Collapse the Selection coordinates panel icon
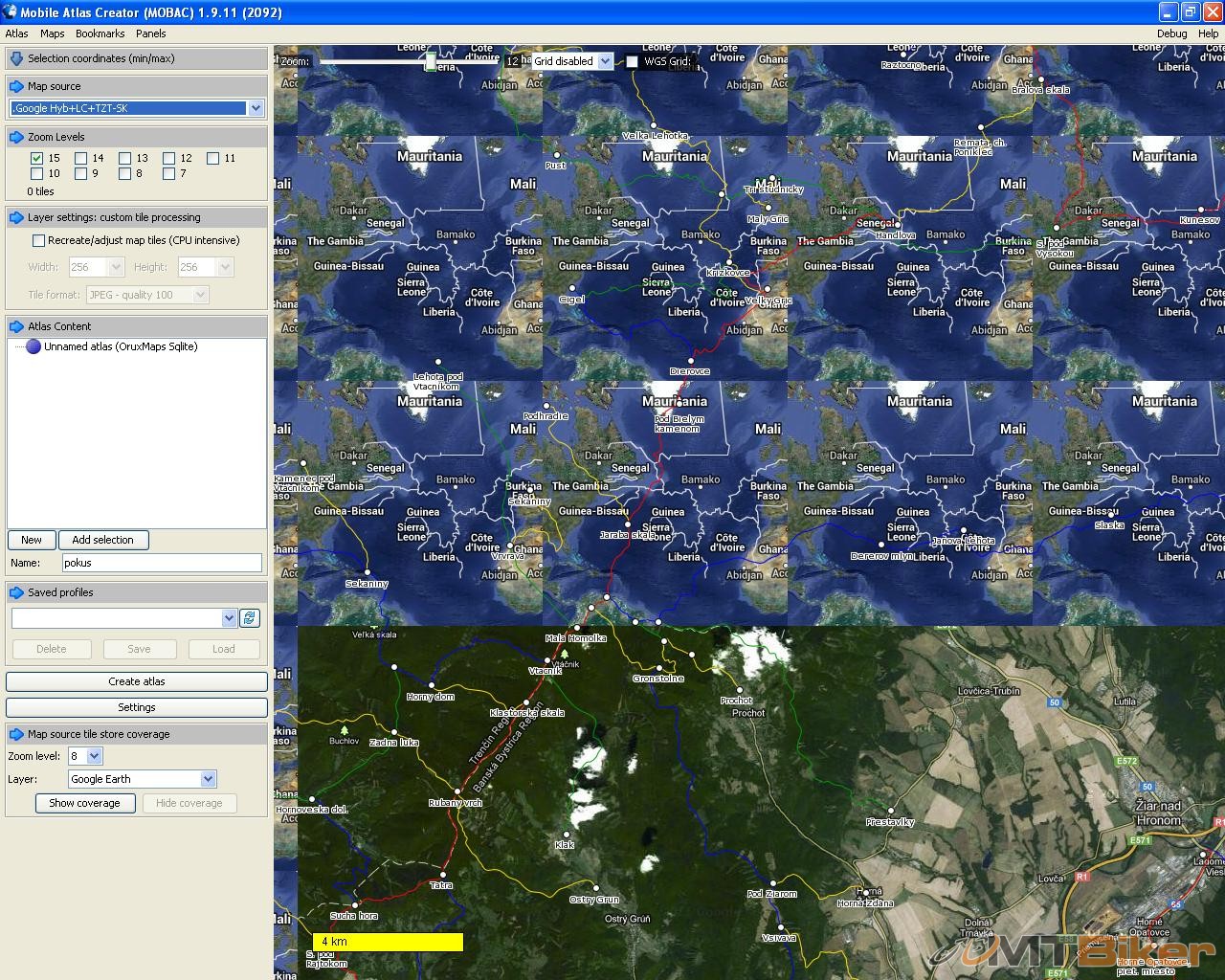The height and width of the screenshot is (980, 1225). [x=16, y=58]
